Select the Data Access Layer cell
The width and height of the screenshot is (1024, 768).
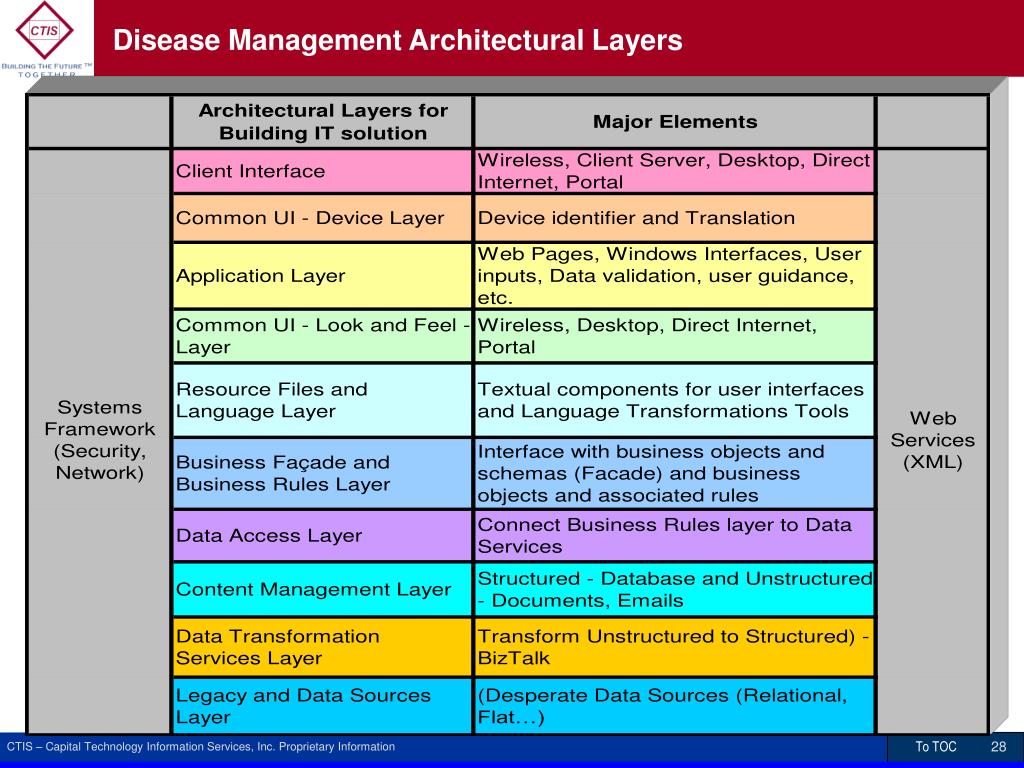323,536
